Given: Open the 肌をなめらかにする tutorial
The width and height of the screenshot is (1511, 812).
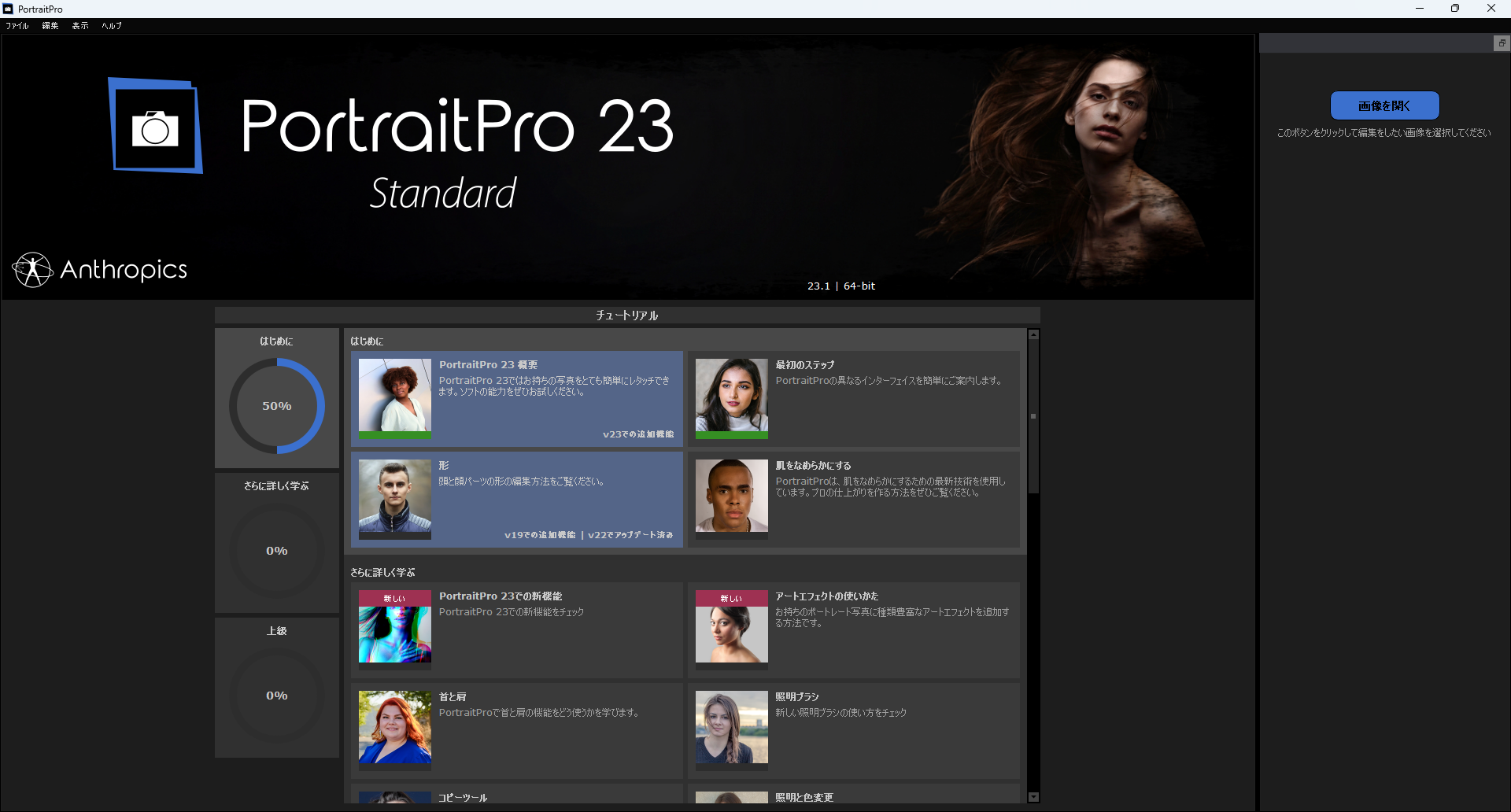Looking at the screenshot, I should [x=854, y=500].
